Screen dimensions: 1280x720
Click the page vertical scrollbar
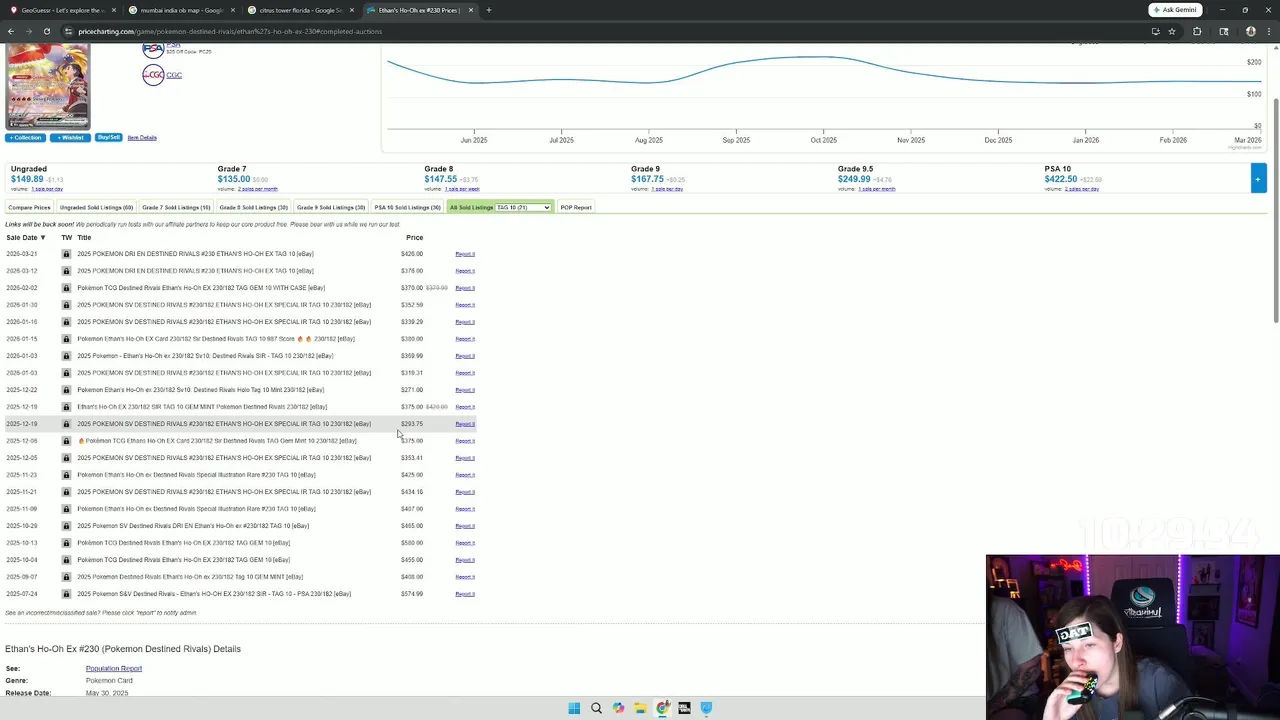(x=1275, y=210)
